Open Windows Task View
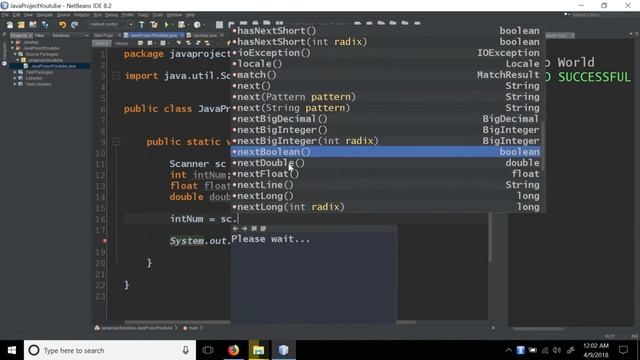 tap(208, 350)
